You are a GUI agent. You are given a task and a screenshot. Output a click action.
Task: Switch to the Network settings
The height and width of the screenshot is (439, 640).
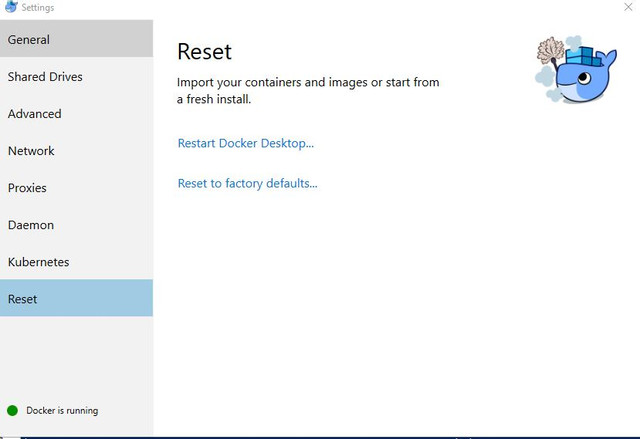pyautogui.click(x=76, y=151)
